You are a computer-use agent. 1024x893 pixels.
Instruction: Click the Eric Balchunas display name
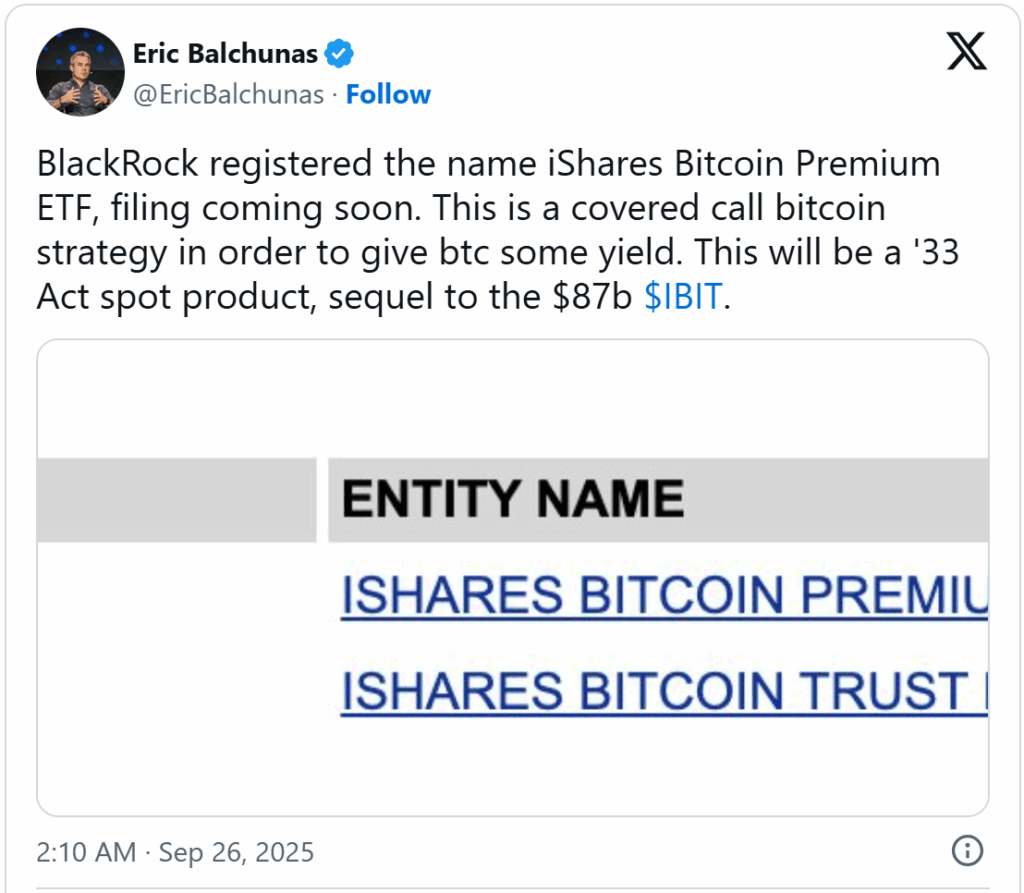228,52
